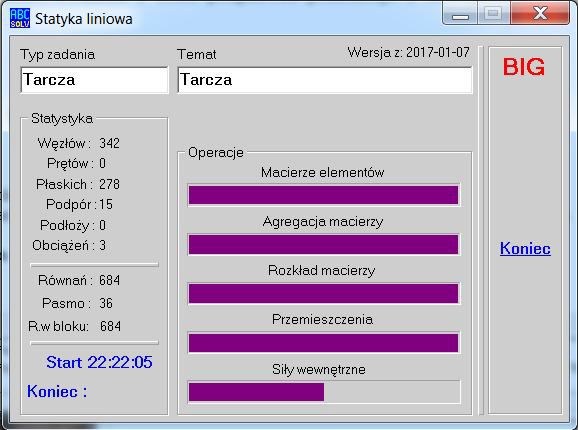
Task: Click the ABC SOLV application icon
Action: tap(20, 18)
